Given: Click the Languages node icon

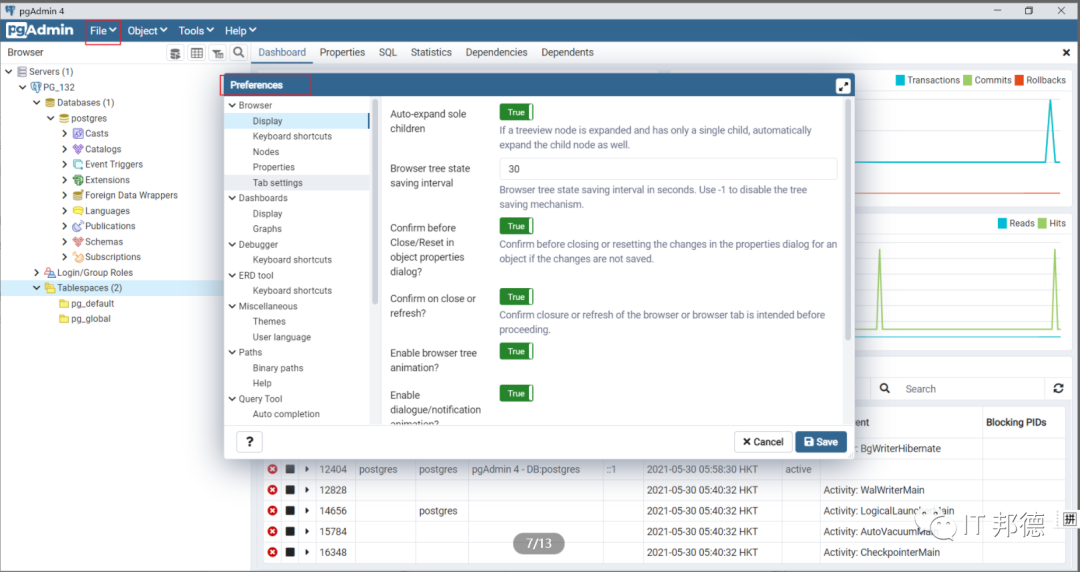Looking at the screenshot, I should pos(78,211).
